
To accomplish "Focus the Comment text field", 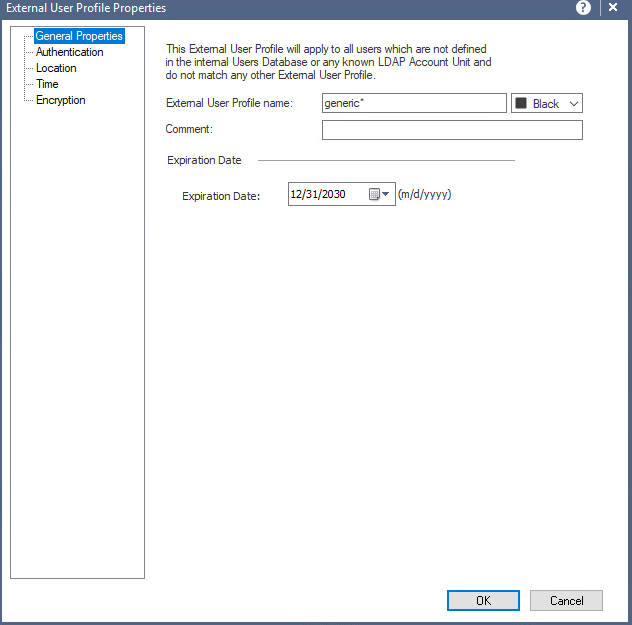I will (x=452, y=130).
